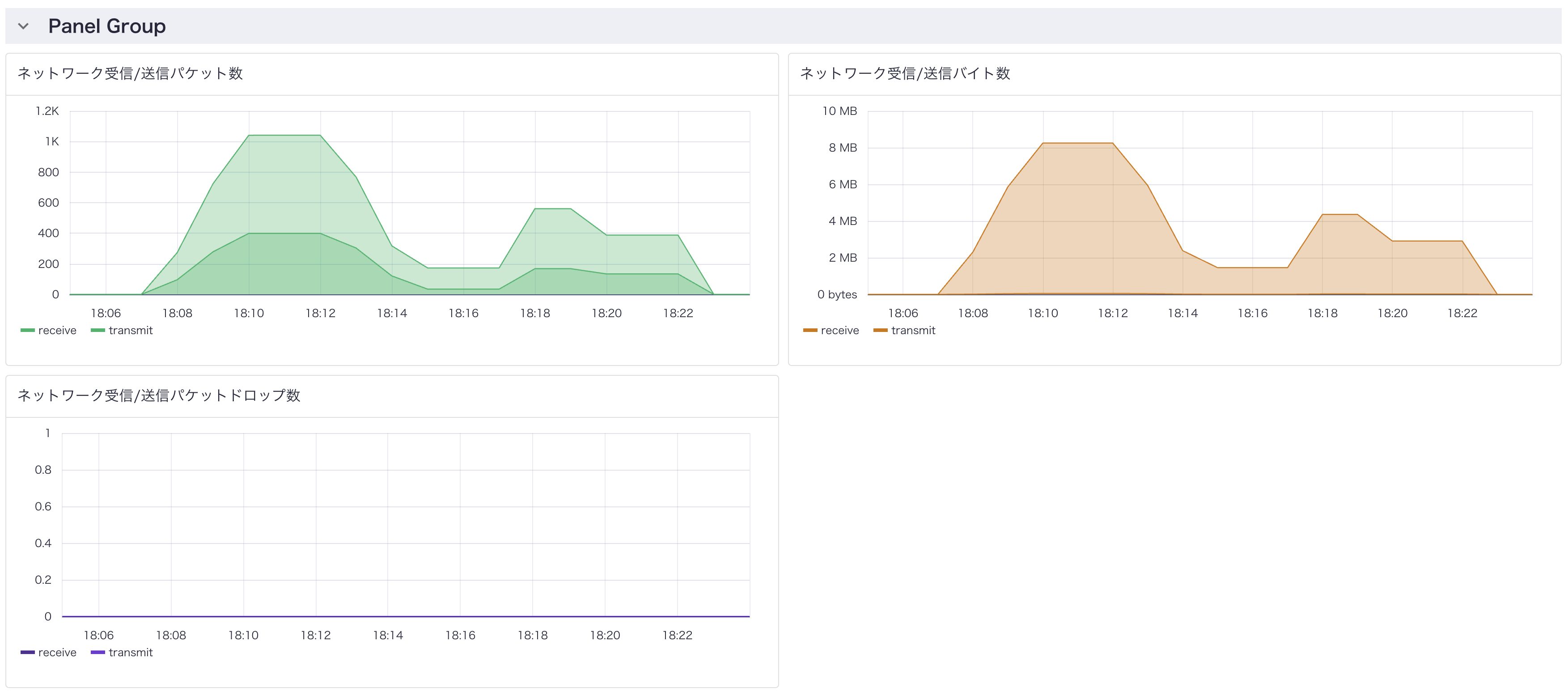Screen dimensions: 1568x697
Task: Click 18:14 tick on packet drop chart
Action: point(388,635)
